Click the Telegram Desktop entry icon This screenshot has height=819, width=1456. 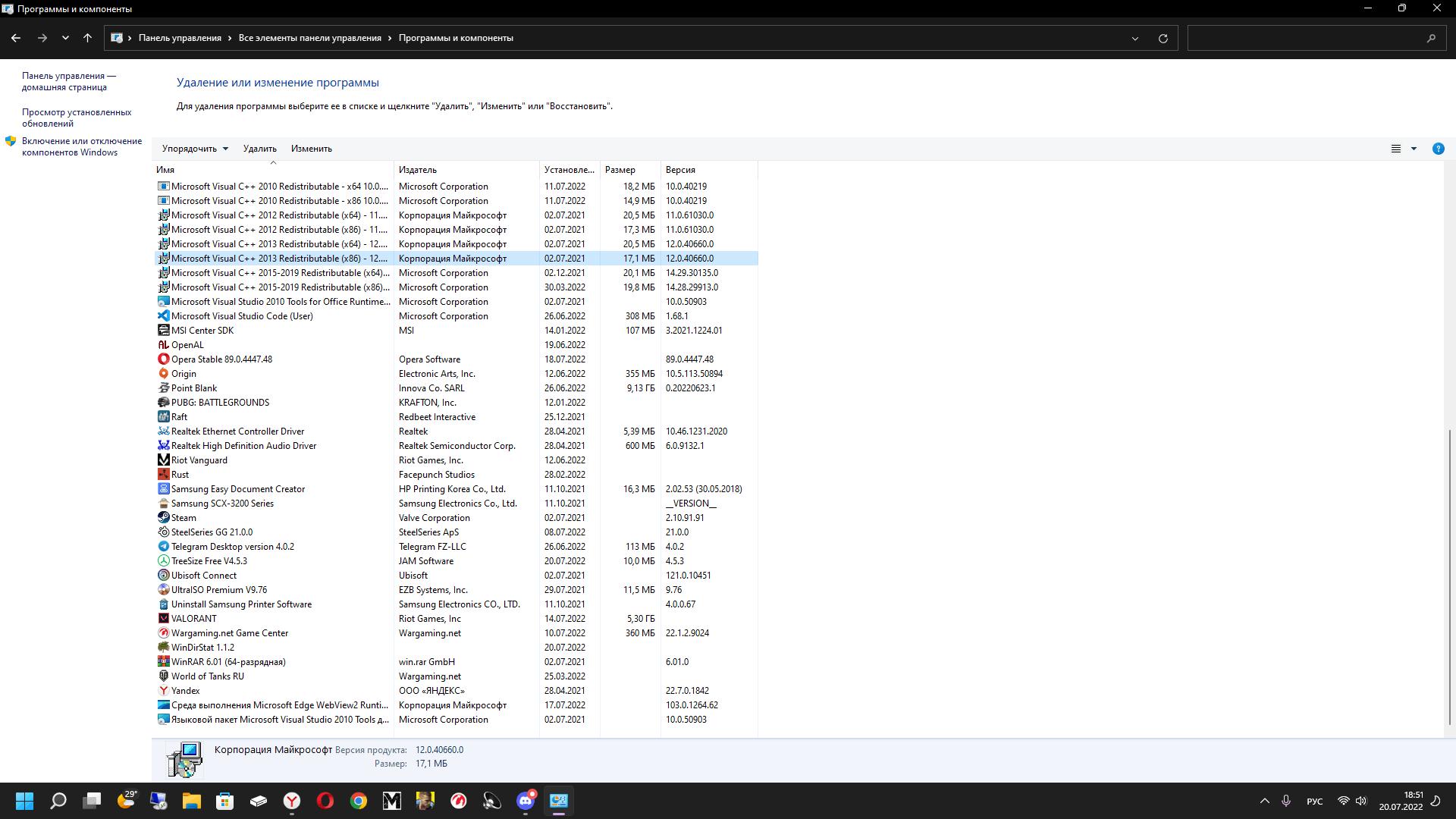pyautogui.click(x=163, y=546)
